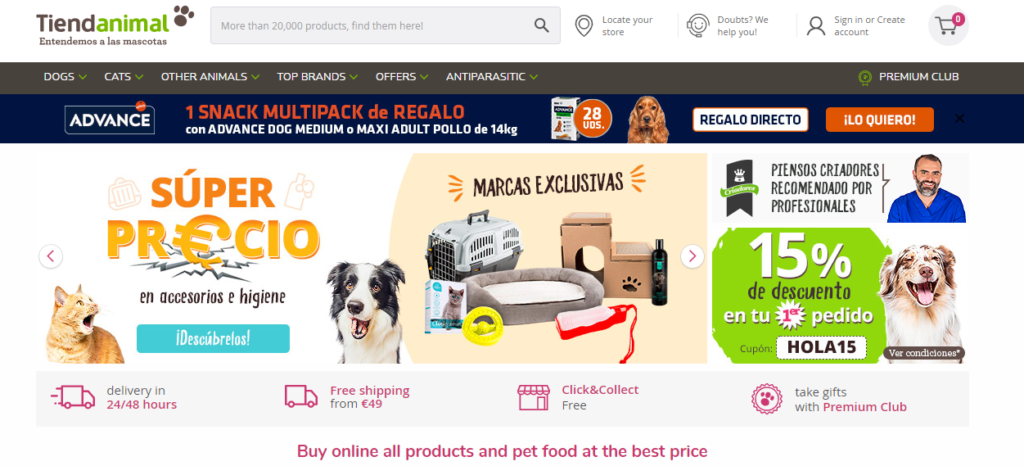Screen dimensions: 1024x466
Task: Open the shopping cart icon
Action: tap(948, 25)
